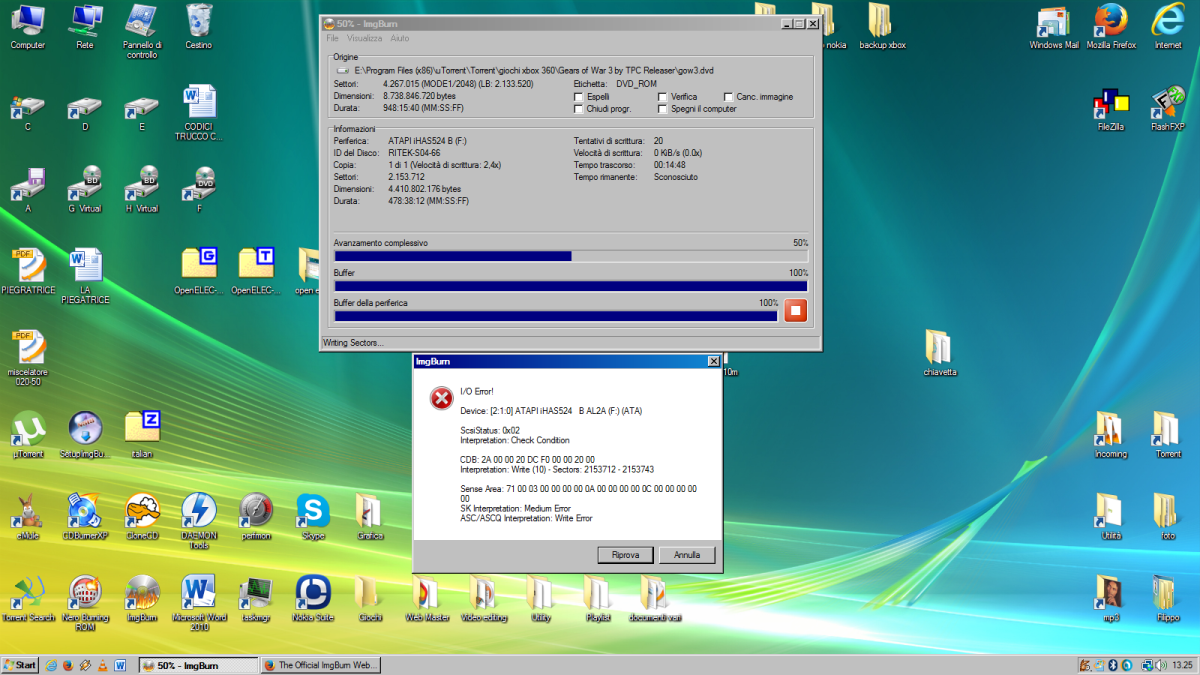Open the Nero Burning ROM shortcut
Screen dimensions: 1200x675
point(85,593)
